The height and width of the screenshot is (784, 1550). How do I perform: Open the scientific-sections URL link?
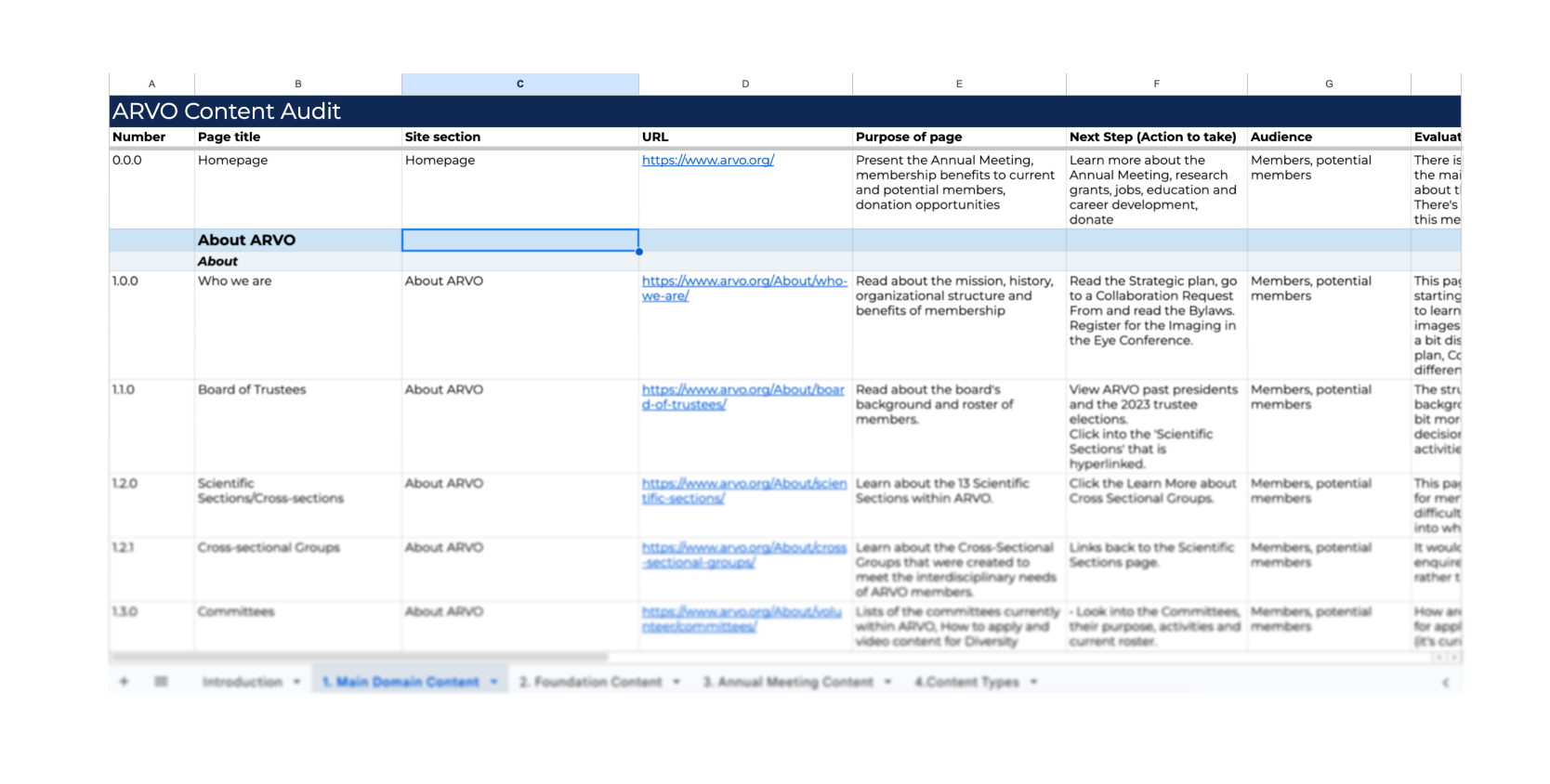(x=744, y=490)
